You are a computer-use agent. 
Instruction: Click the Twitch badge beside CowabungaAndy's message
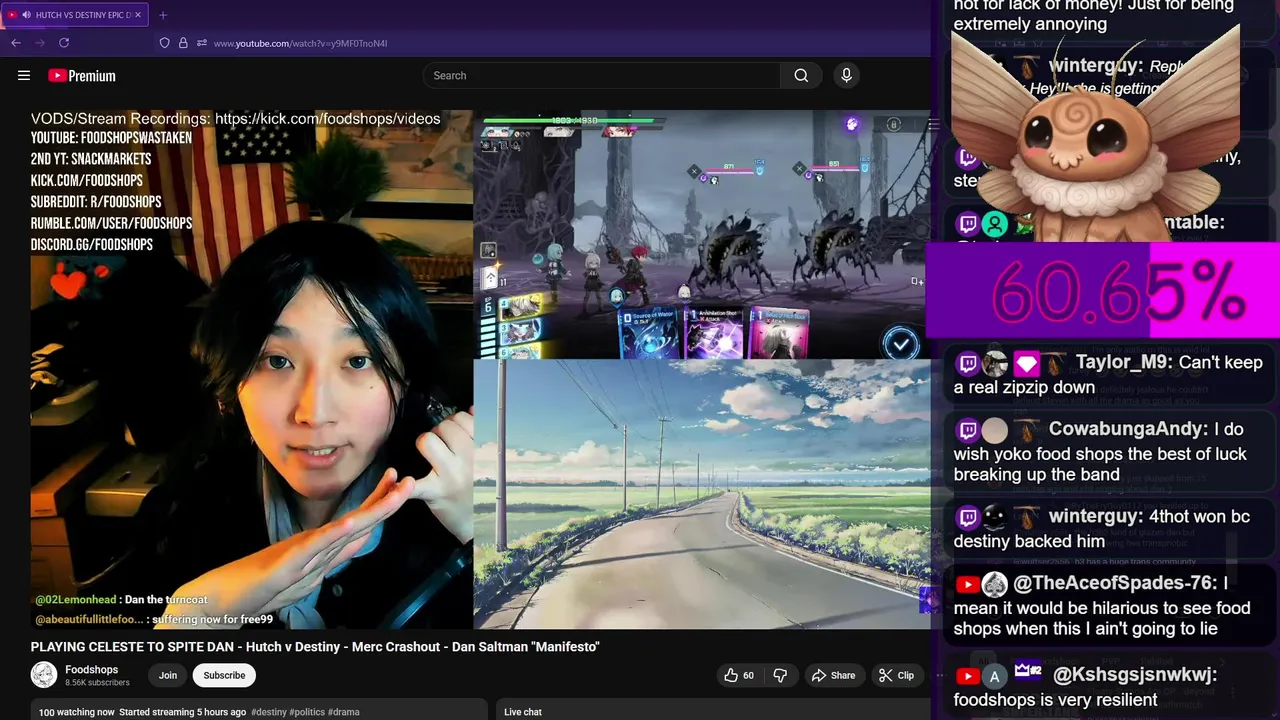[x=967, y=430]
